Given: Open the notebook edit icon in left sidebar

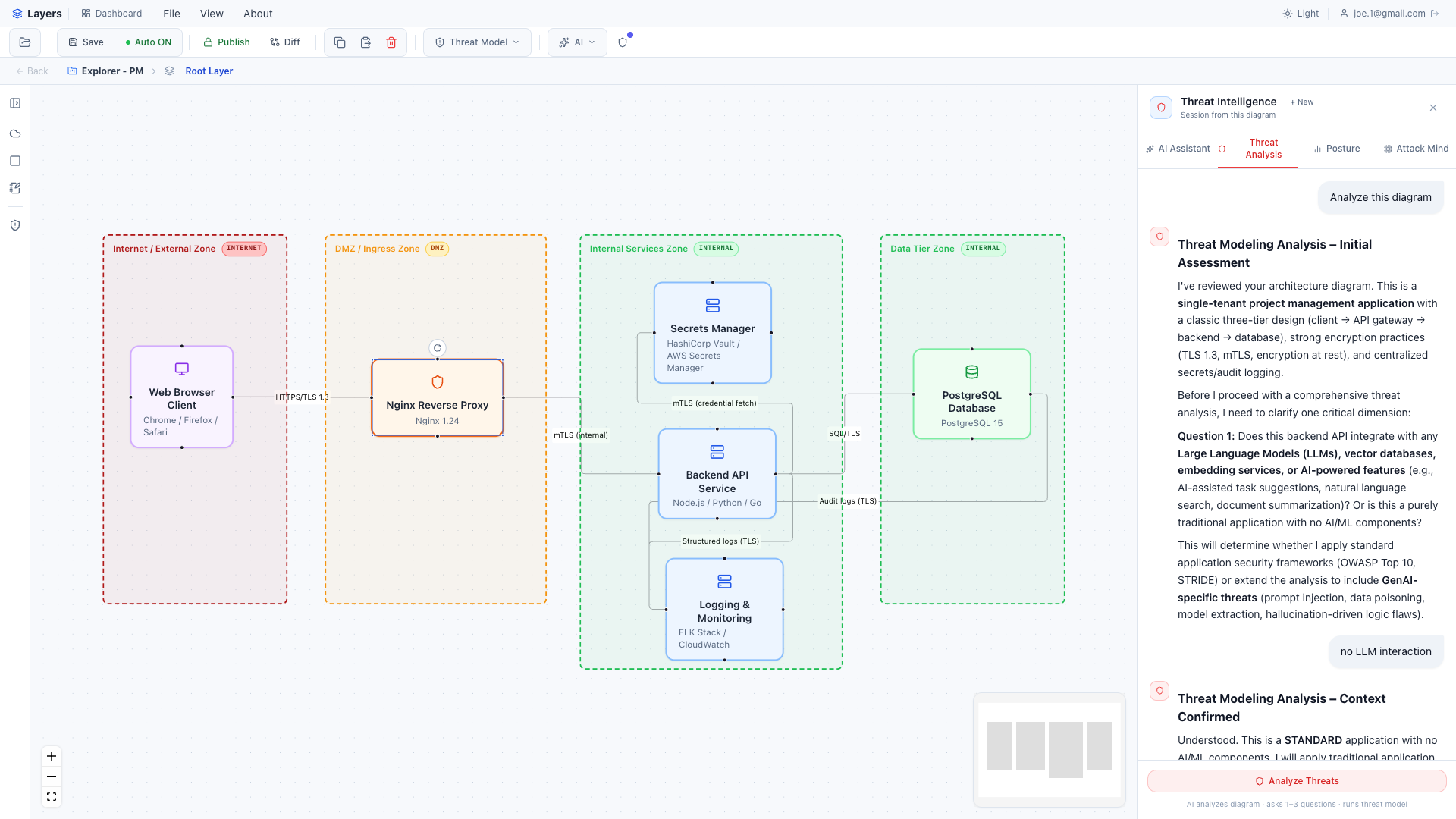Looking at the screenshot, I should [x=15, y=188].
